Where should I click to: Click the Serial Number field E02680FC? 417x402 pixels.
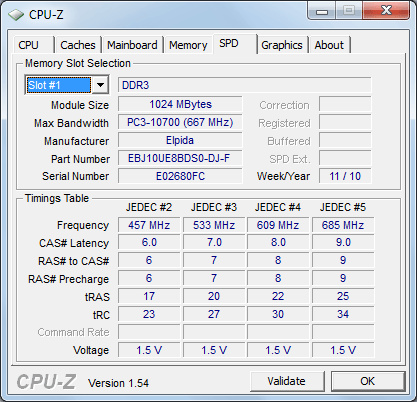[180, 176]
